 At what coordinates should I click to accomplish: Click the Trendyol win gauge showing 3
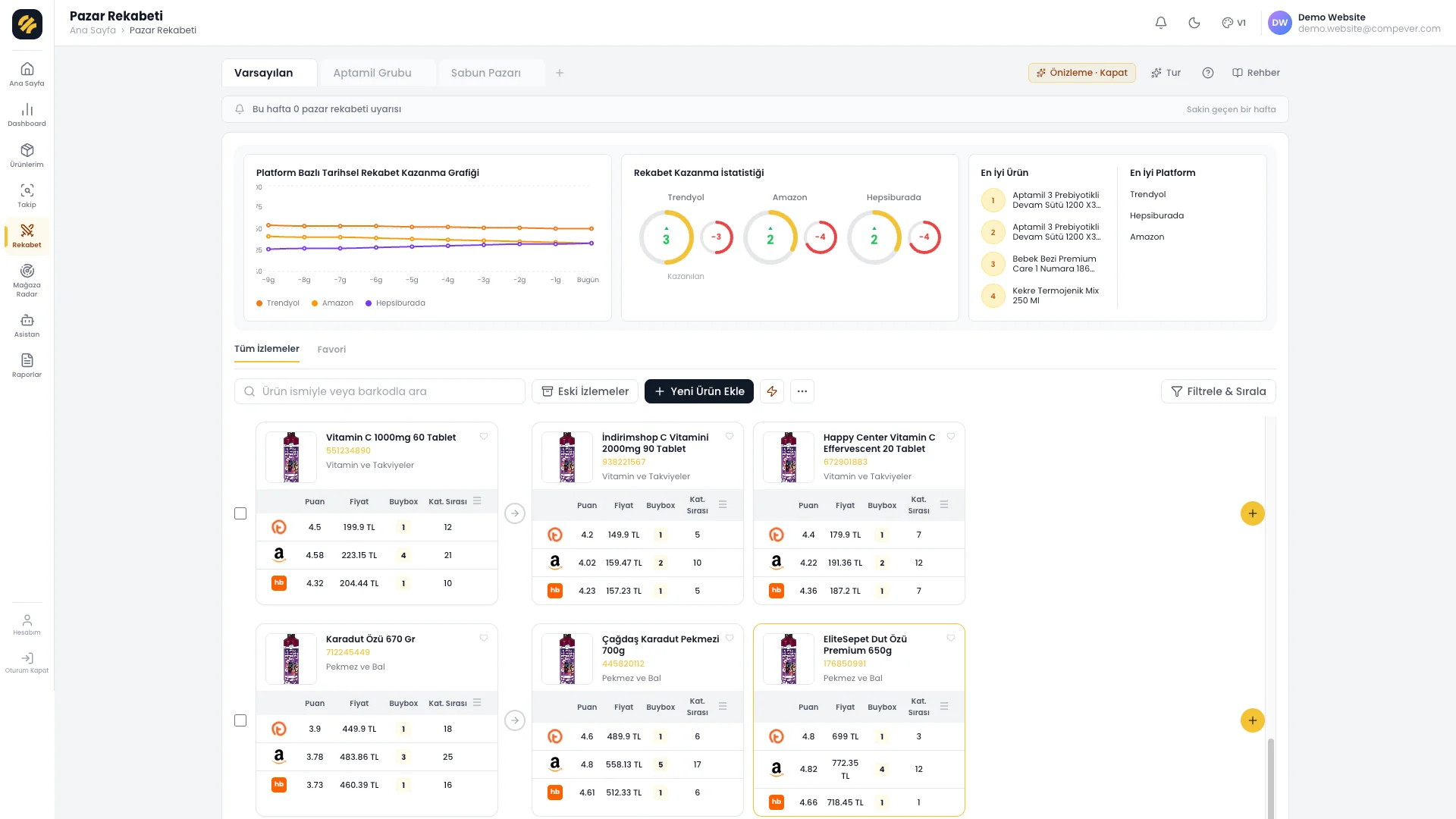[667, 237]
